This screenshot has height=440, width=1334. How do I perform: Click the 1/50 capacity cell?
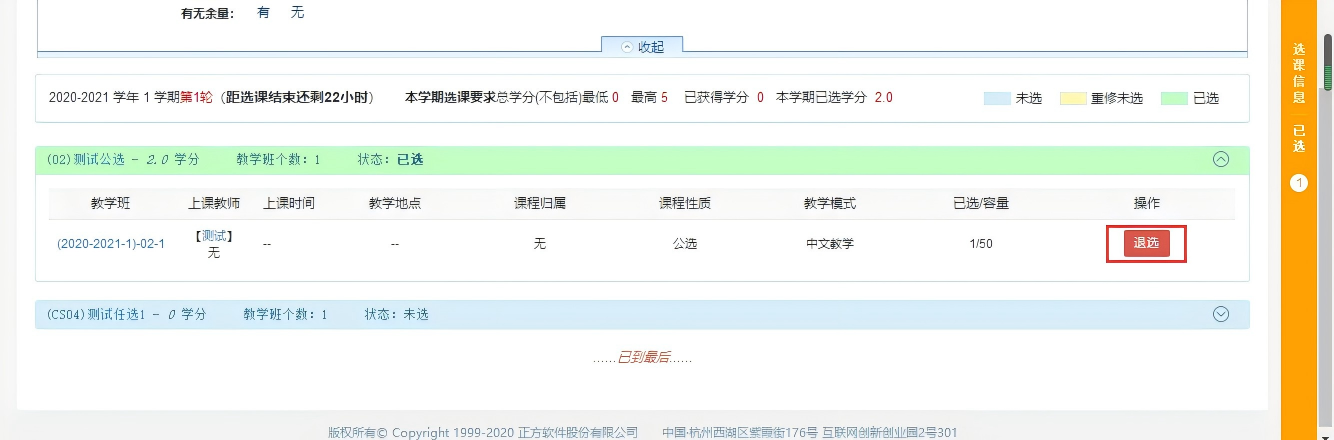[980, 244]
